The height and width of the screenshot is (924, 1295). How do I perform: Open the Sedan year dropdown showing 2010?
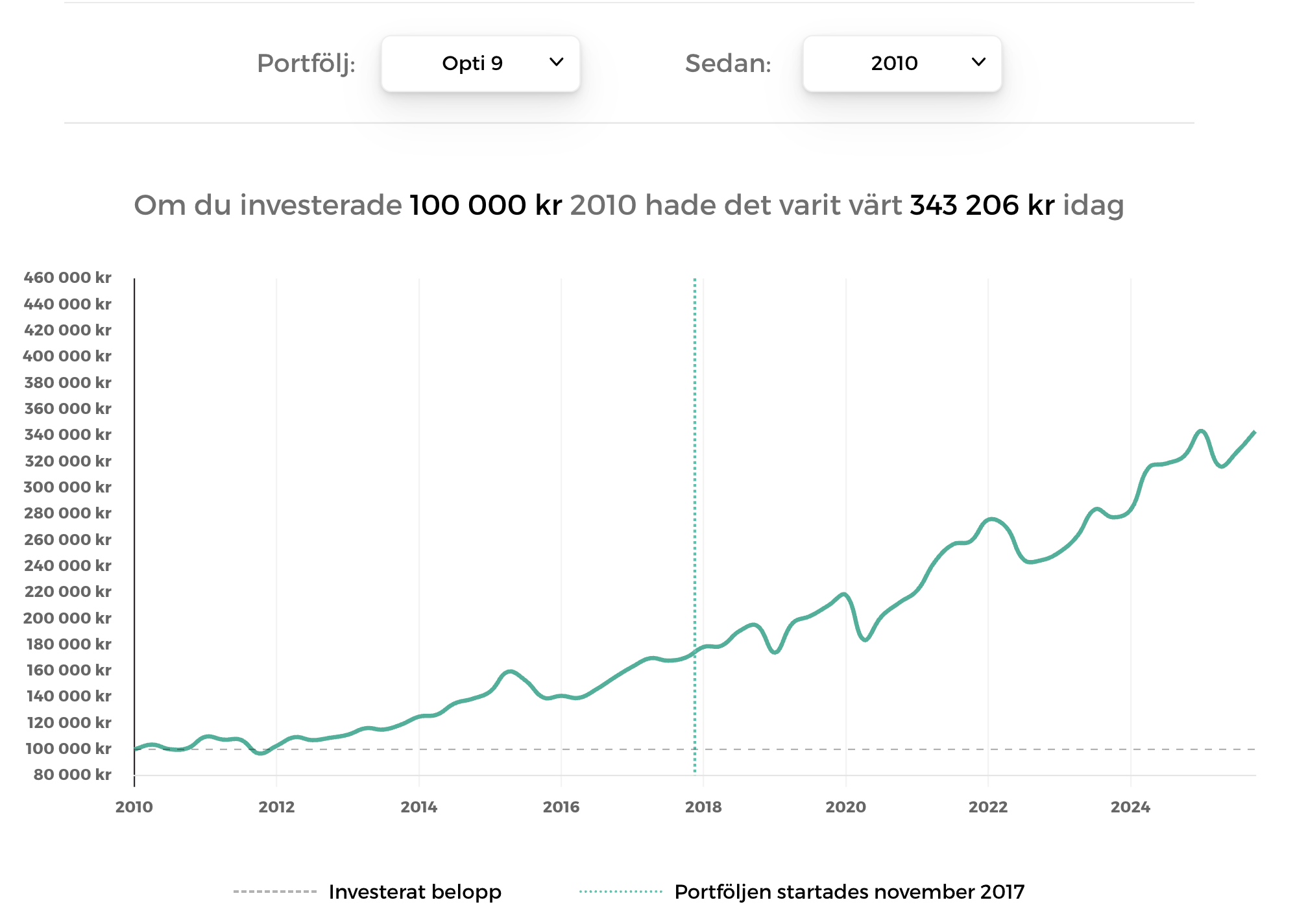click(902, 64)
